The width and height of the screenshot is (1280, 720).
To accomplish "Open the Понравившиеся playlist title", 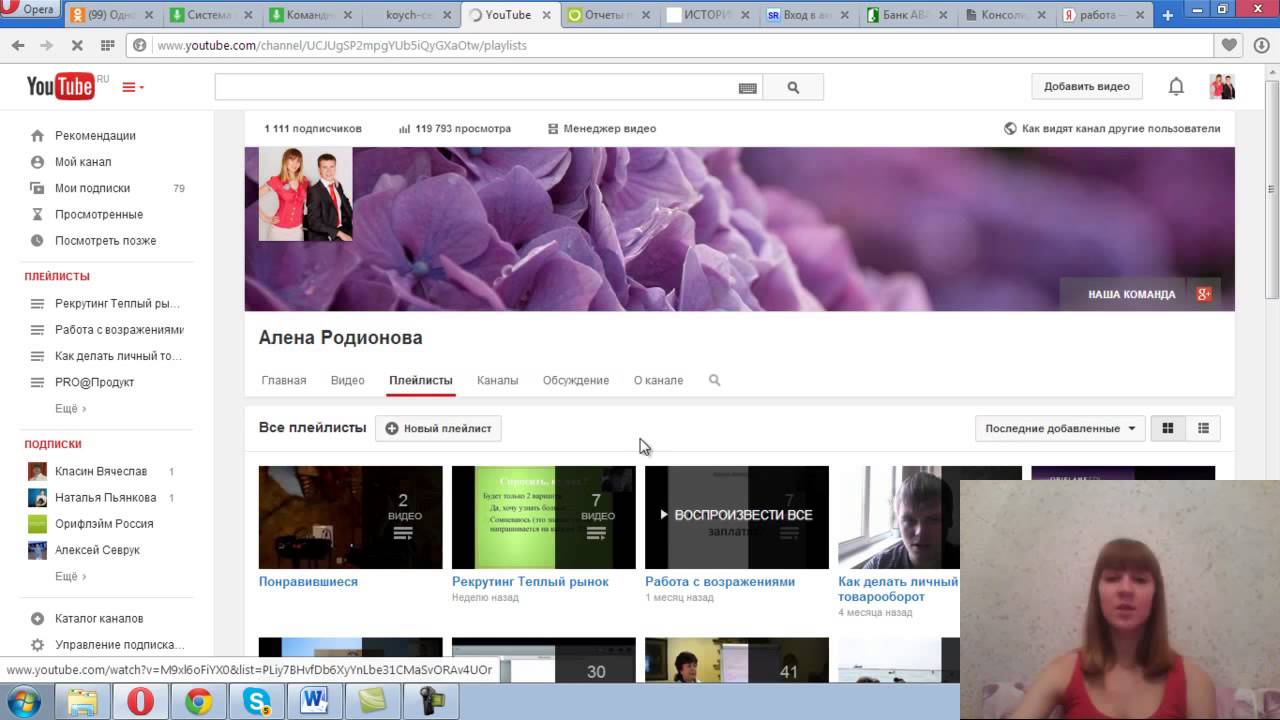I will (308, 581).
